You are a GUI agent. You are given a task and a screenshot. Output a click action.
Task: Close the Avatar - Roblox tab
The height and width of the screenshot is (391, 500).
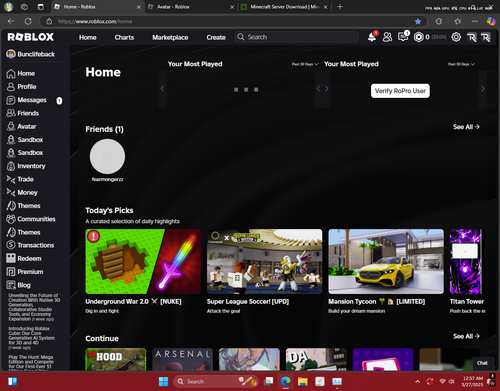pyautogui.click(x=232, y=7)
